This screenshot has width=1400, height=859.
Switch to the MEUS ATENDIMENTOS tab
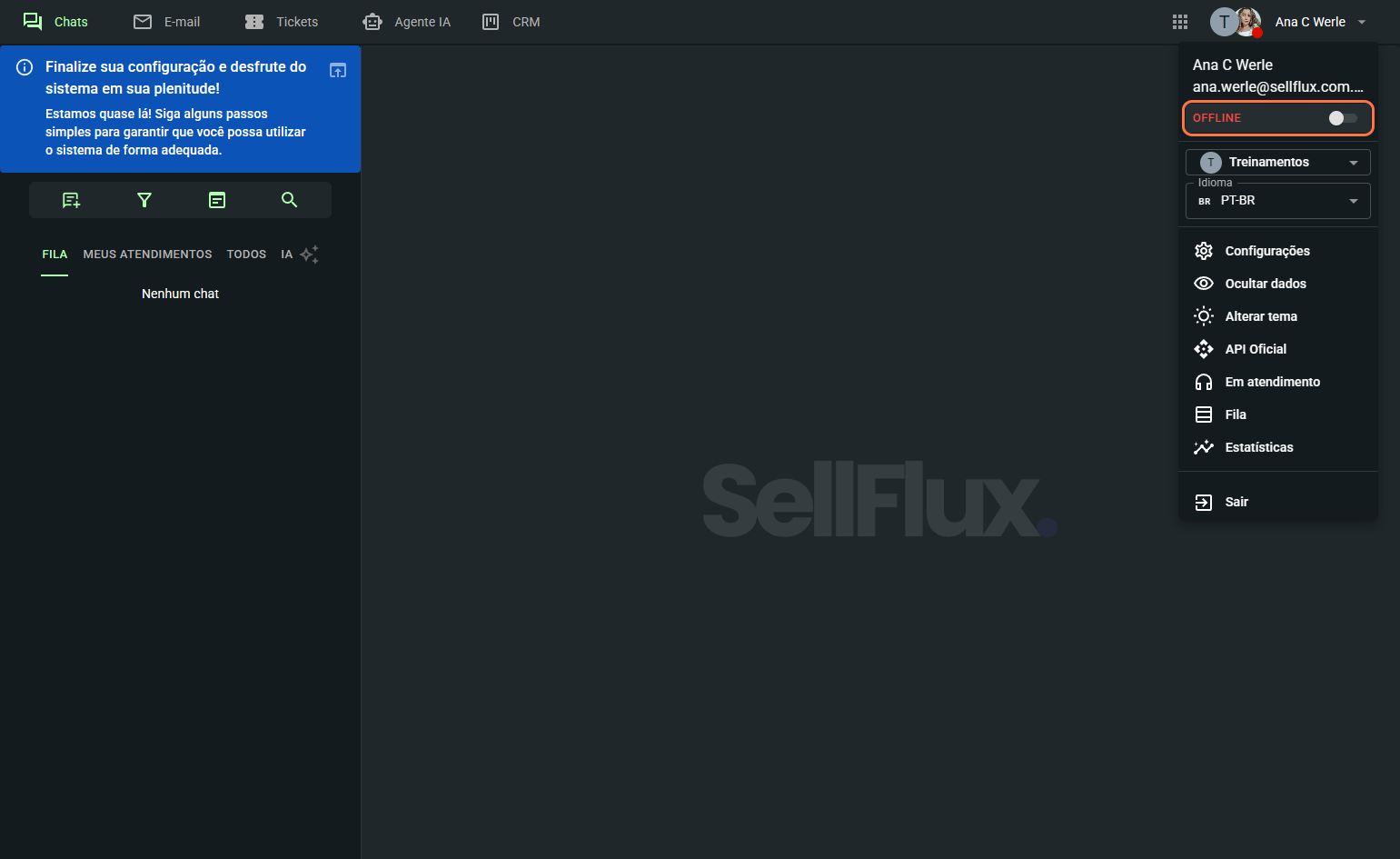click(147, 255)
